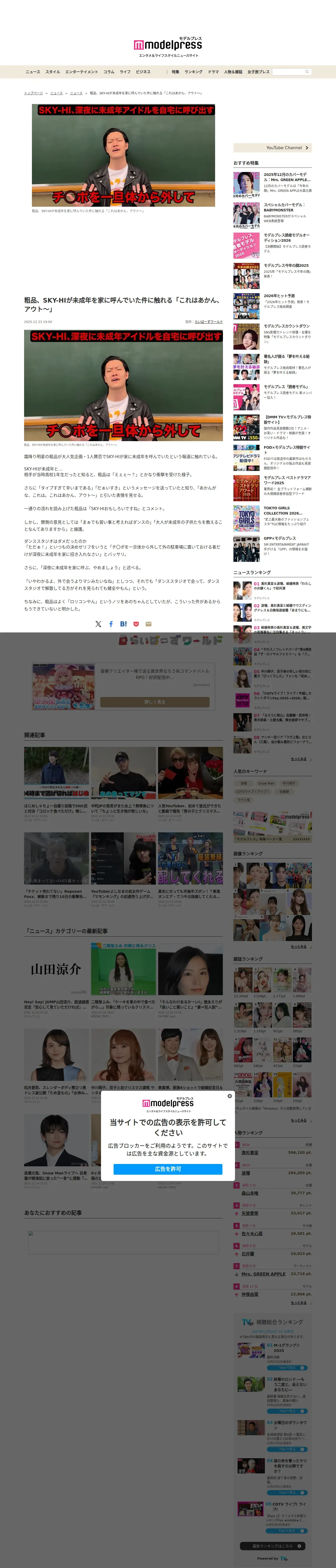Open news ranking item 01 高杉真宙と波瑠
This screenshot has height=1568, width=336.
coord(273,590)
